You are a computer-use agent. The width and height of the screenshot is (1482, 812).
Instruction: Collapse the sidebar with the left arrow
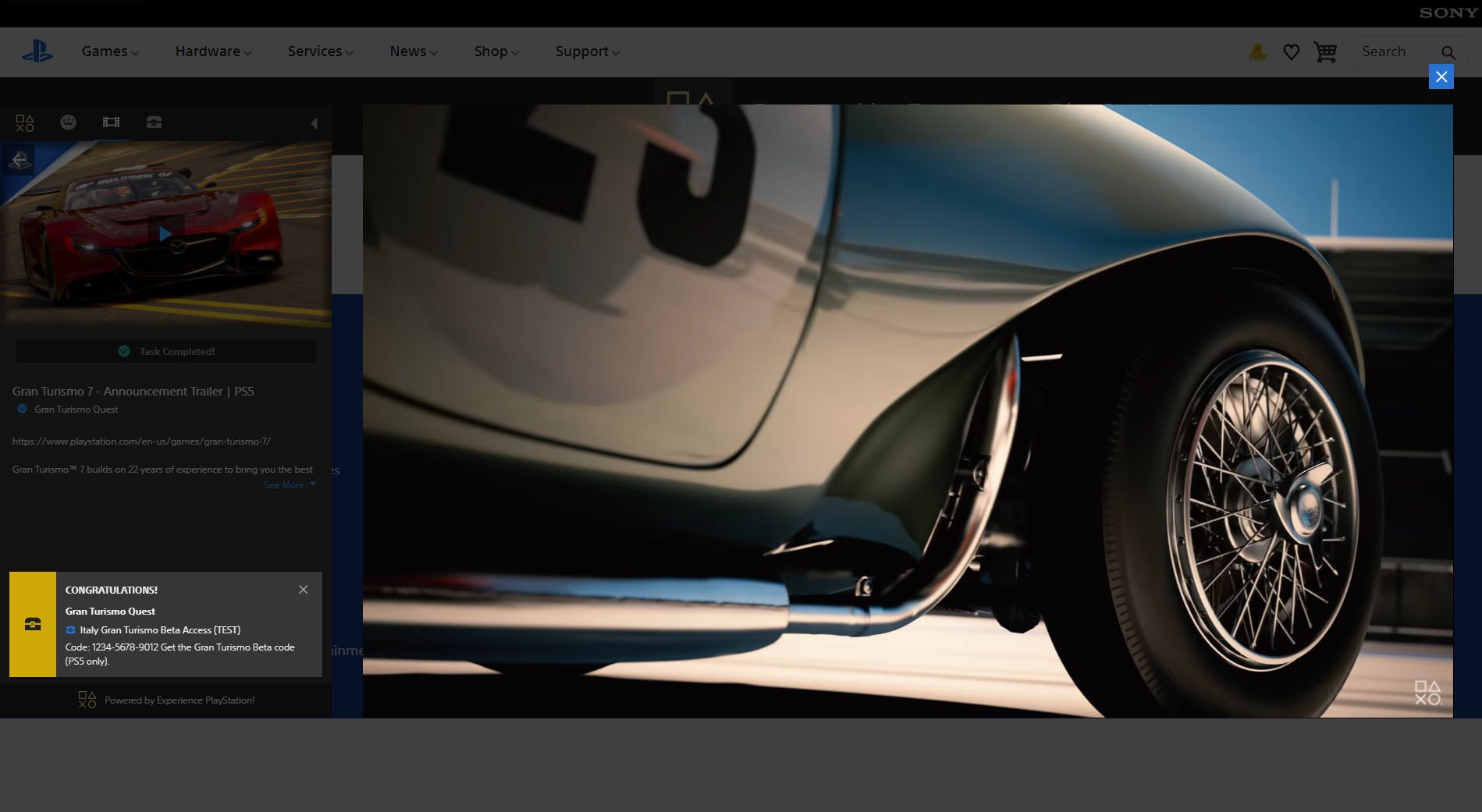pyautogui.click(x=314, y=123)
